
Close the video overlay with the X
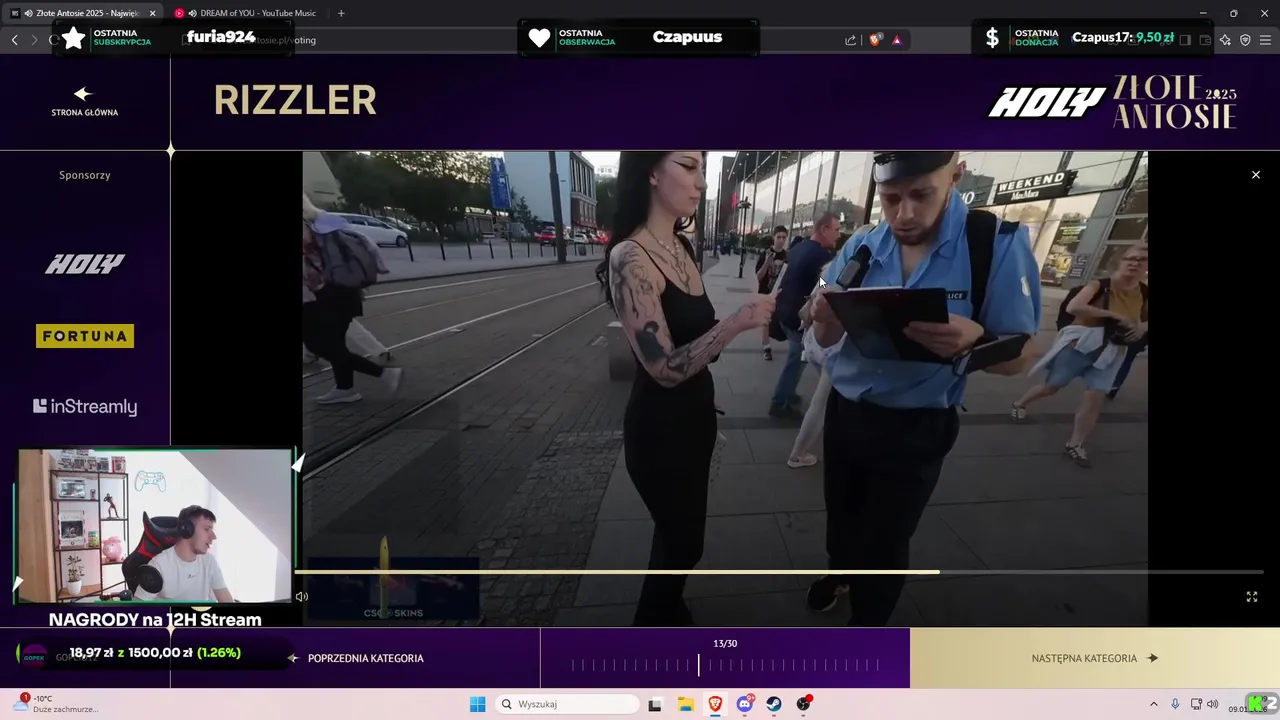pyautogui.click(x=1256, y=175)
